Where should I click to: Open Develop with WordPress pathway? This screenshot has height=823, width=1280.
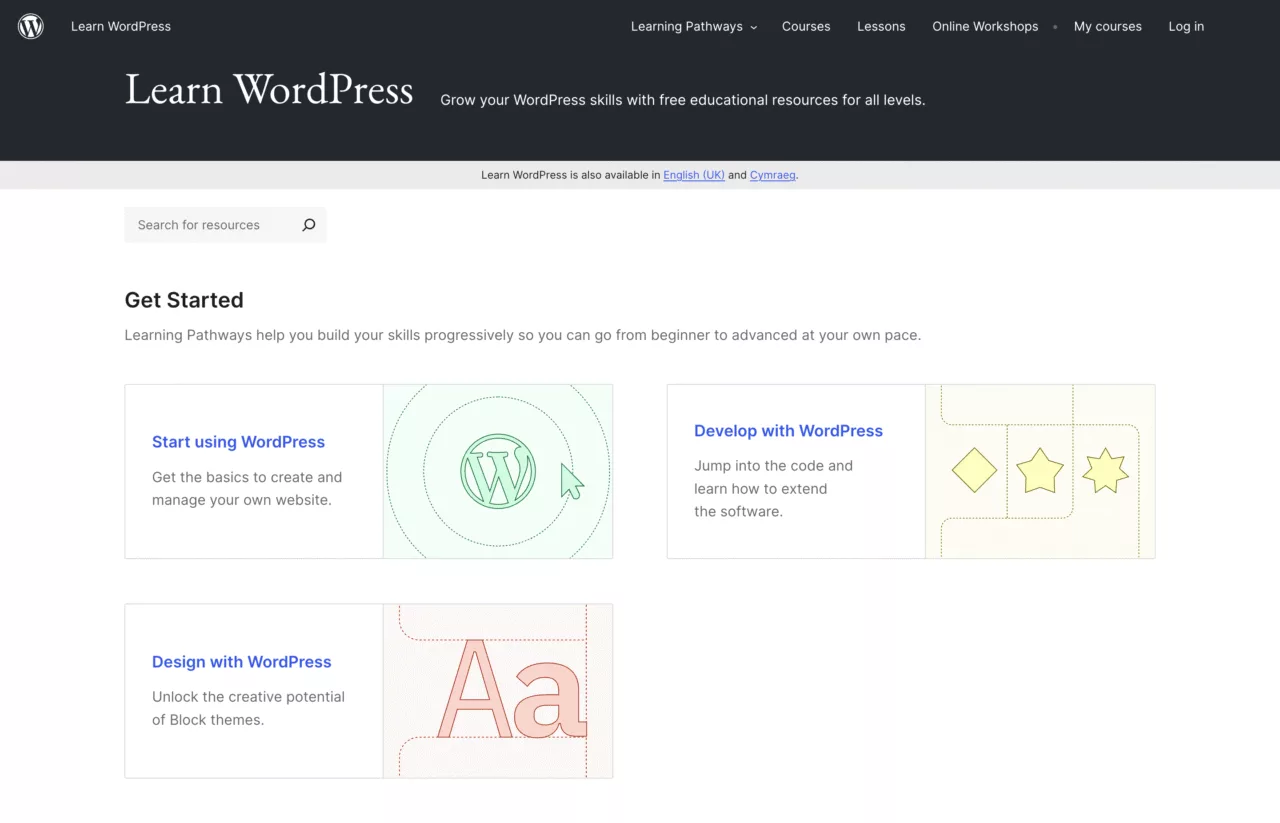pyautogui.click(x=788, y=431)
